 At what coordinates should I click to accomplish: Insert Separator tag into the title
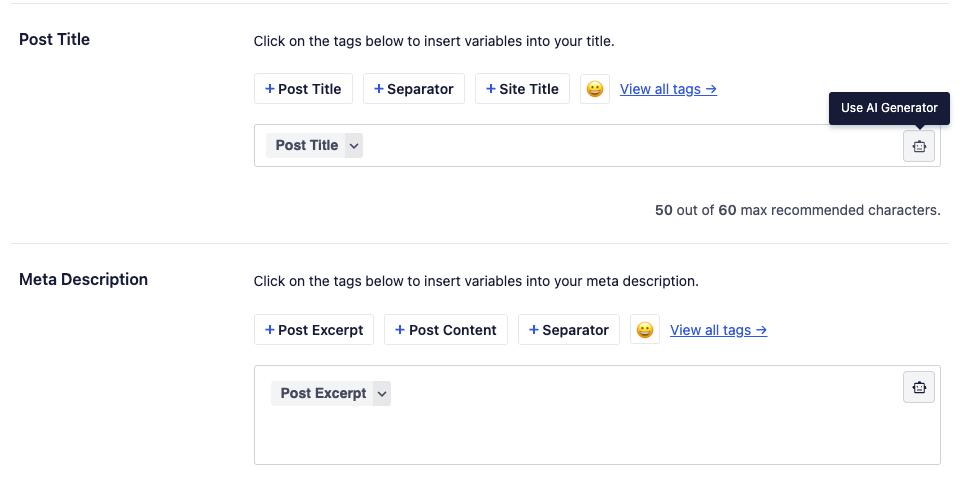[414, 89]
